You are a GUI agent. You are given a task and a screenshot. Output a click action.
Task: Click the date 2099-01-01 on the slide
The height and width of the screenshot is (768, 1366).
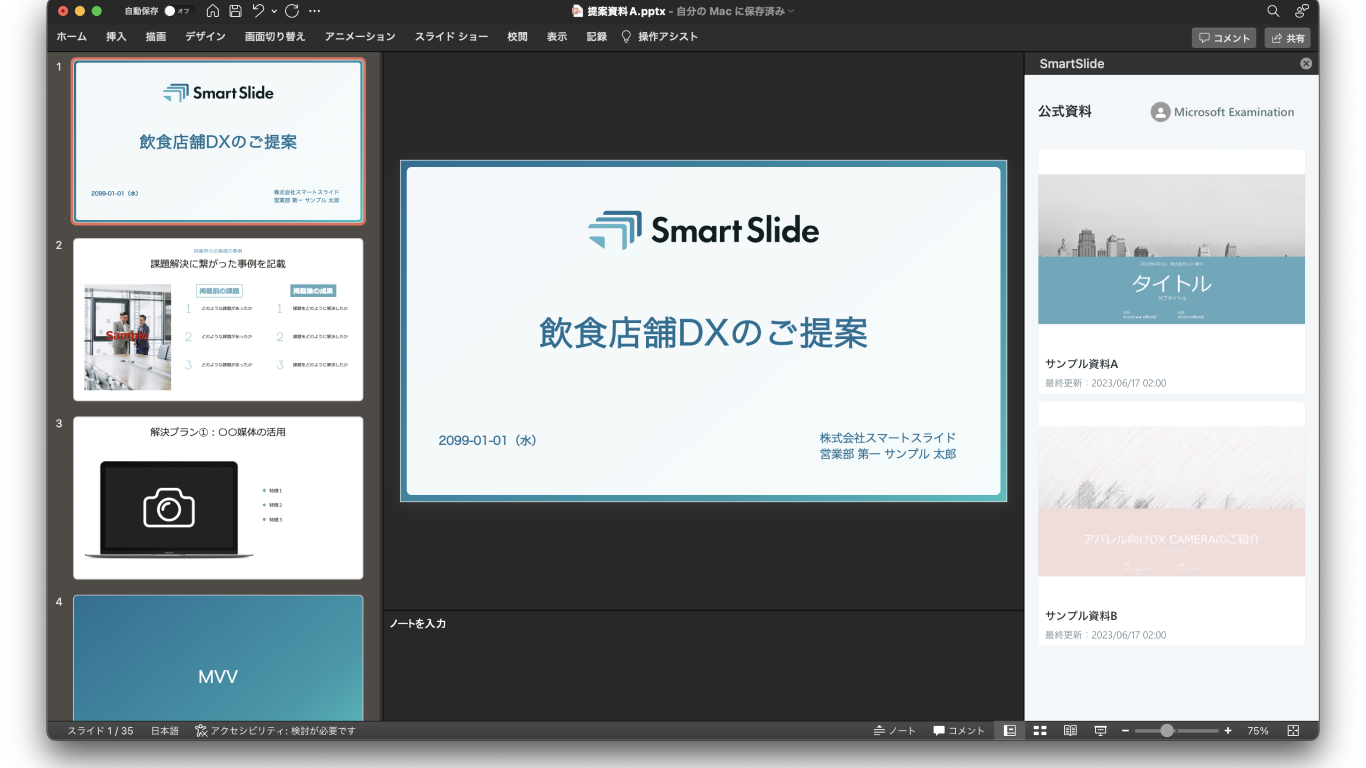pyautogui.click(x=487, y=441)
